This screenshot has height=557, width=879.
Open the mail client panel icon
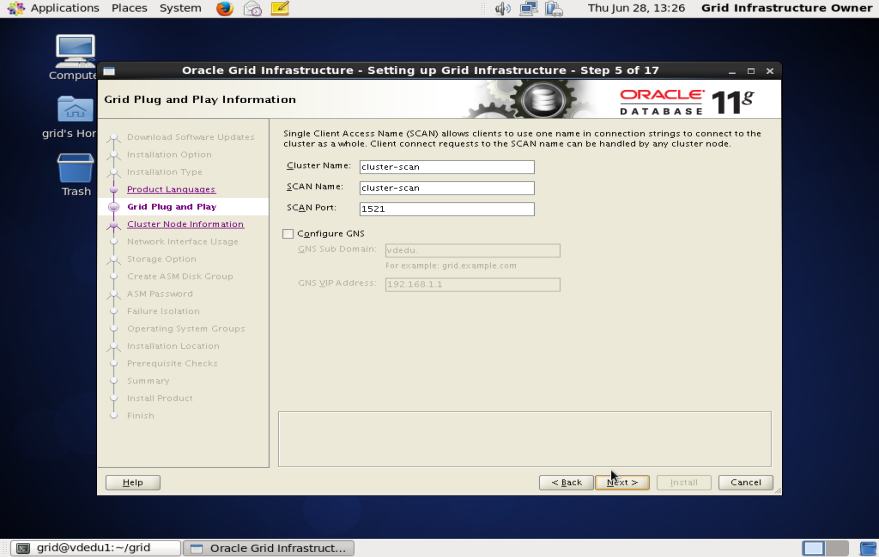pyautogui.click(x=252, y=8)
